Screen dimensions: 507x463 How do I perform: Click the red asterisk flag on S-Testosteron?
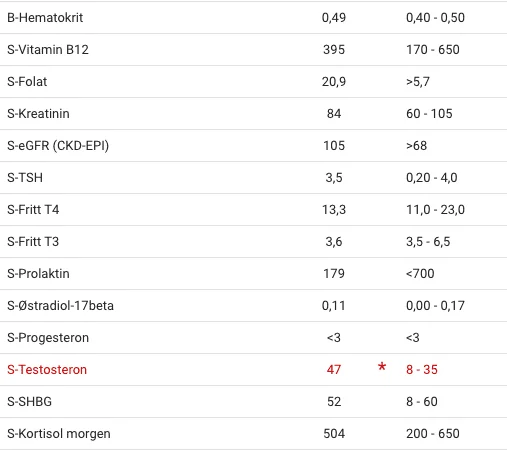tap(382, 367)
